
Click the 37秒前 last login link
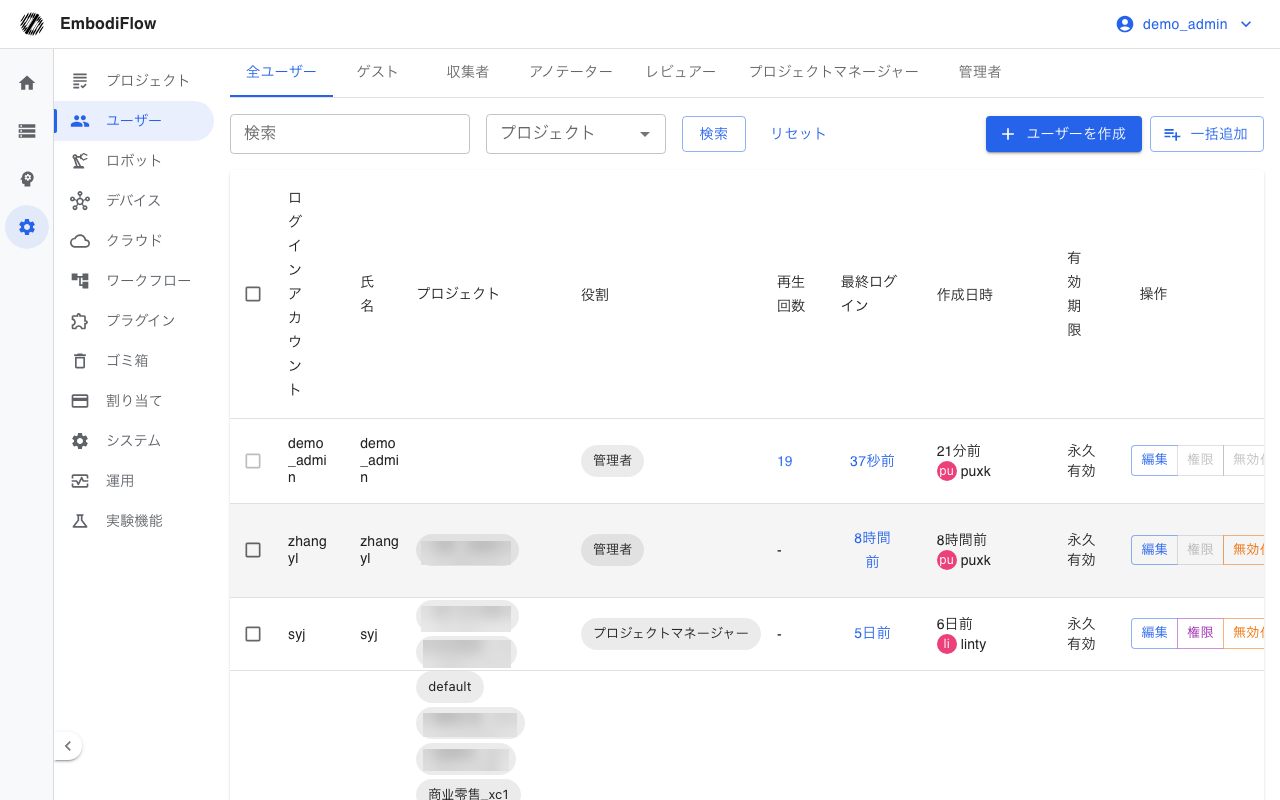(872, 461)
